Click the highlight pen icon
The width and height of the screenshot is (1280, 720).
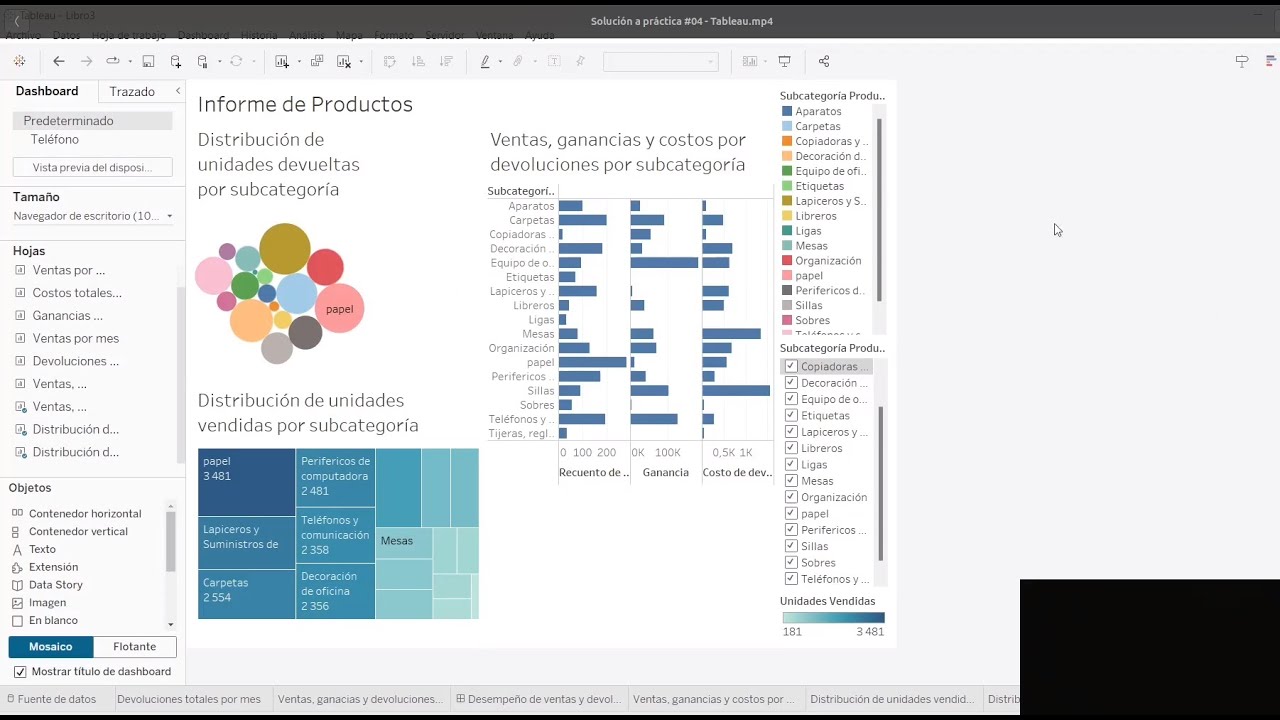(485, 61)
